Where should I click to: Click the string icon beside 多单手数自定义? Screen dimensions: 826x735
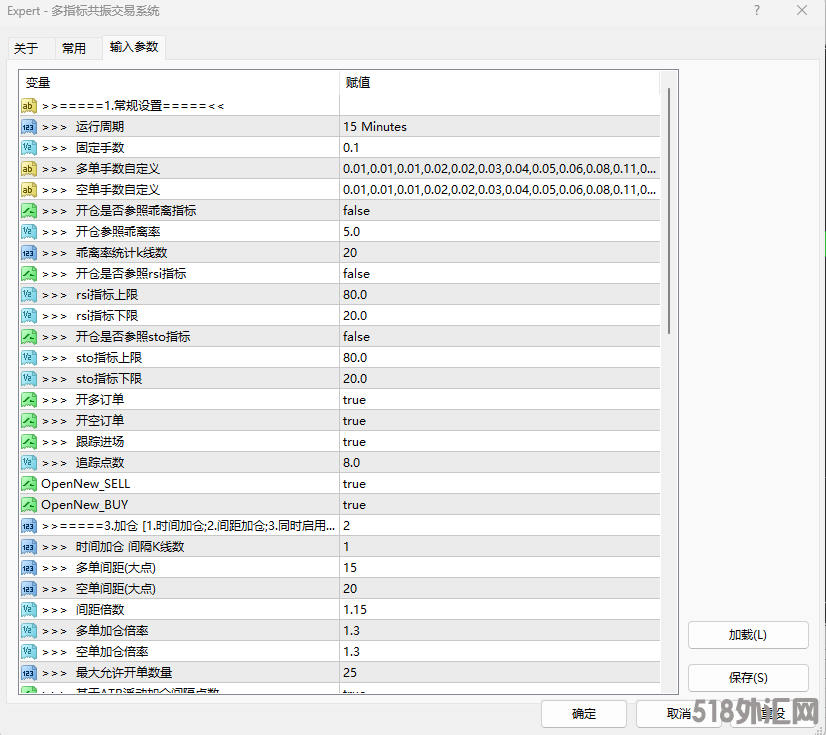(x=28, y=169)
